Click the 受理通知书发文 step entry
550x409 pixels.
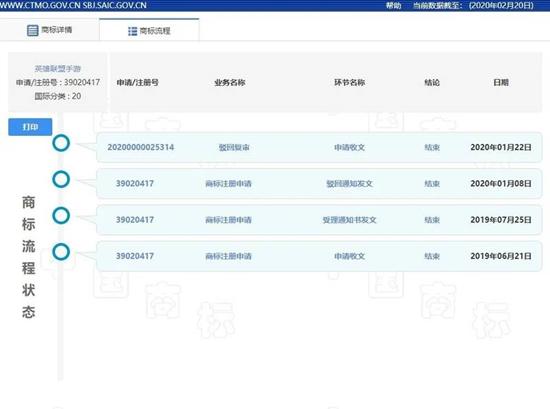click(349, 220)
